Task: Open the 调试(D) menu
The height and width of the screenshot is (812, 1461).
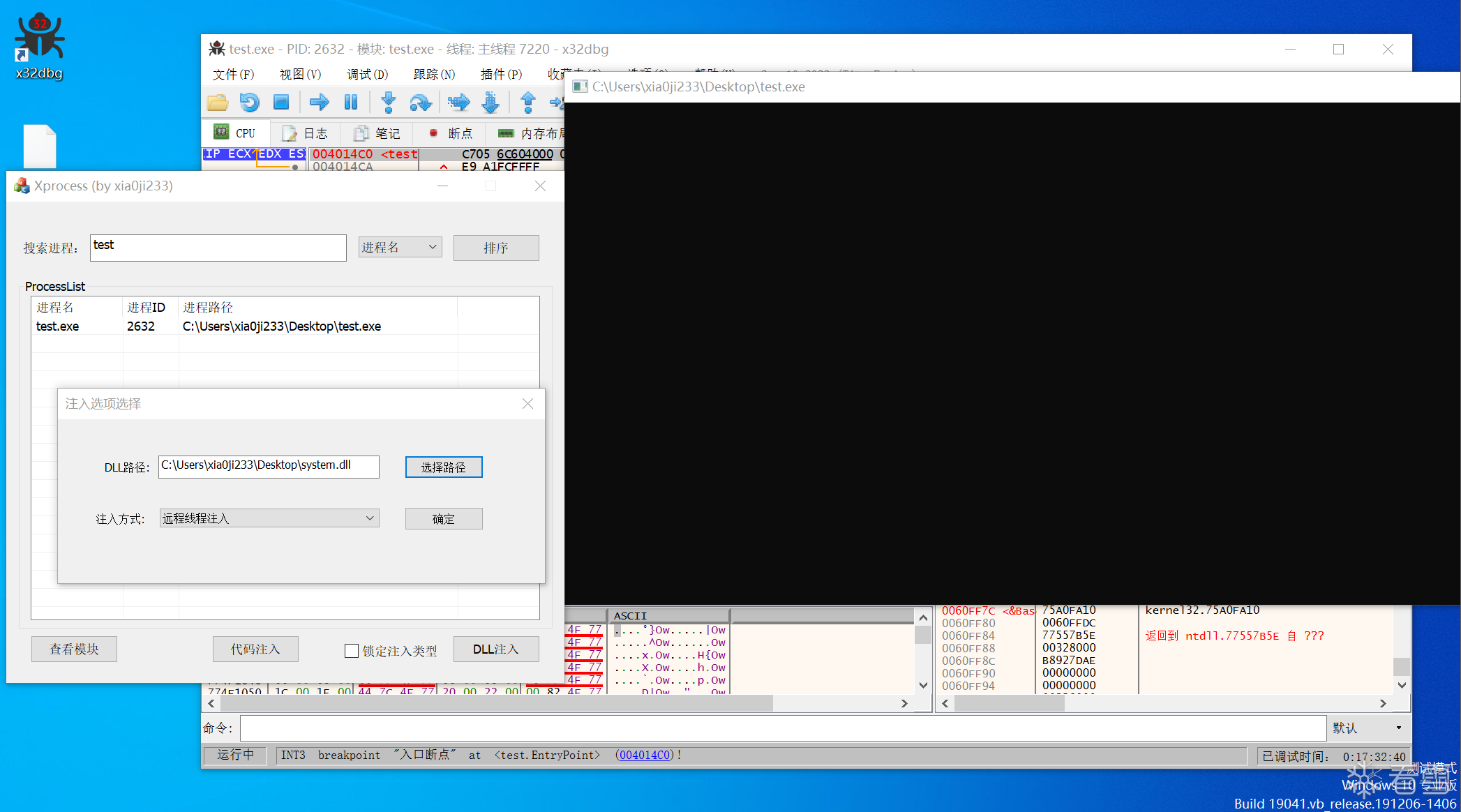Action: [367, 75]
